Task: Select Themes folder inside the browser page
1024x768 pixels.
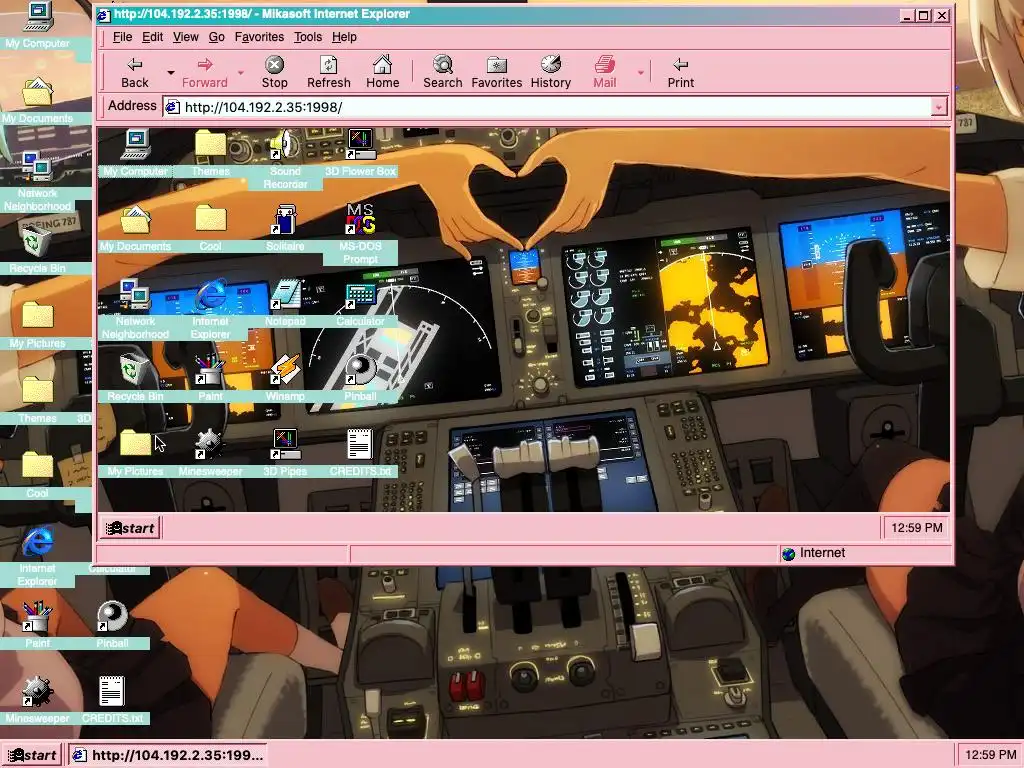Action: tap(210, 153)
